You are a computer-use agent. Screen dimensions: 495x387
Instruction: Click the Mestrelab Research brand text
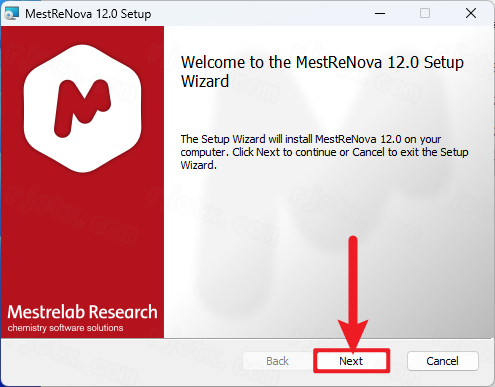82,312
